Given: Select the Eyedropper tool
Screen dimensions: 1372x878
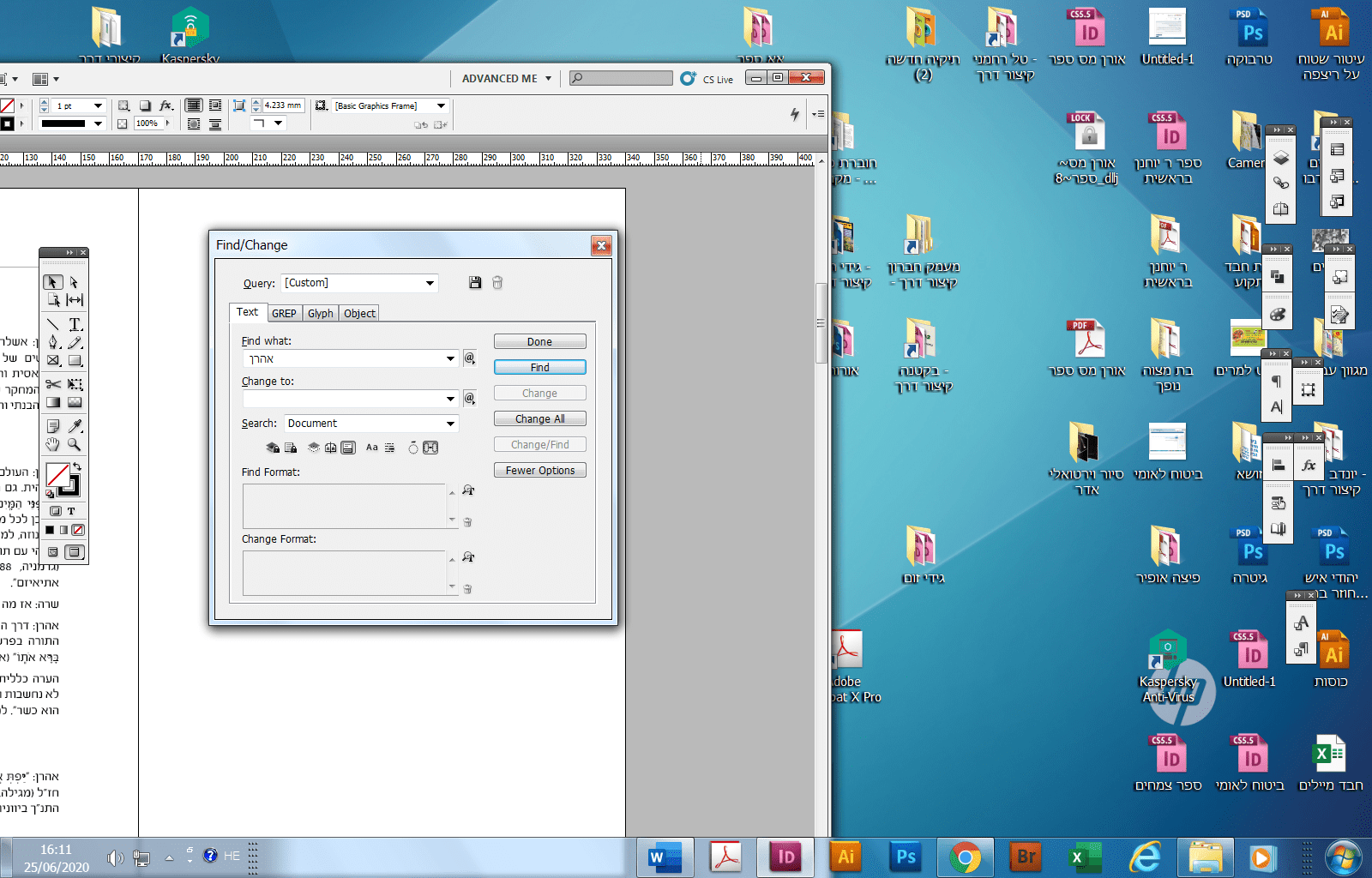Looking at the screenshot, I should pyautogui.click(x=75, y=426).
